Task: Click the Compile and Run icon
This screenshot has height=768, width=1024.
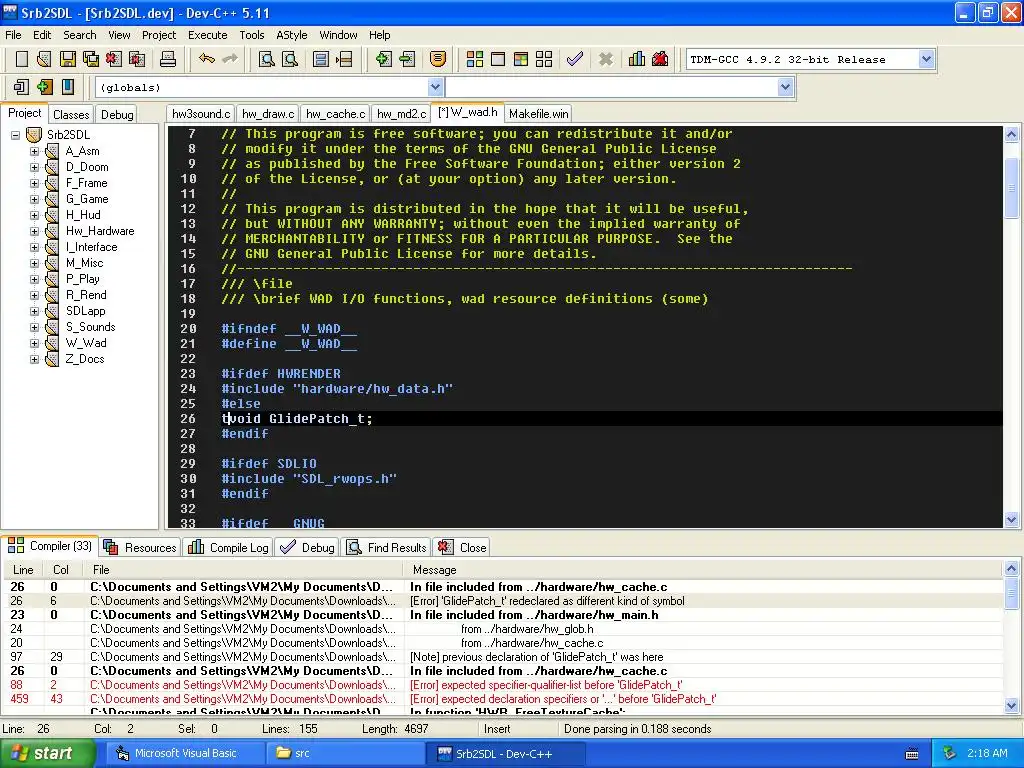Action: click(x=520, y=59)
